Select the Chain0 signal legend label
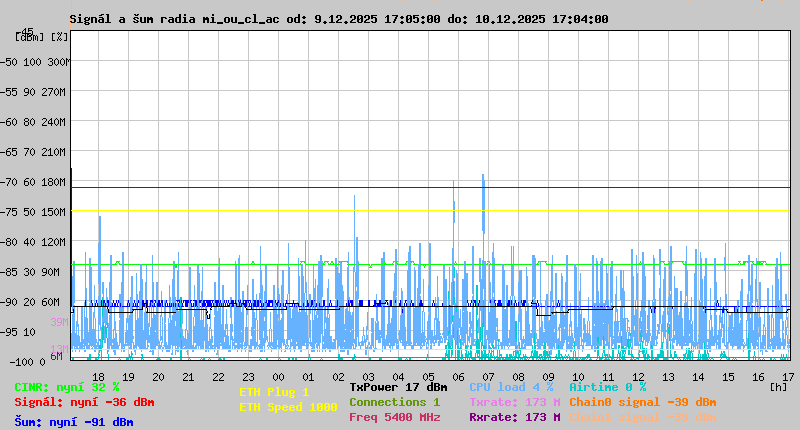The height and width of the screenshot is (430, 800). (x=642, y=402)
